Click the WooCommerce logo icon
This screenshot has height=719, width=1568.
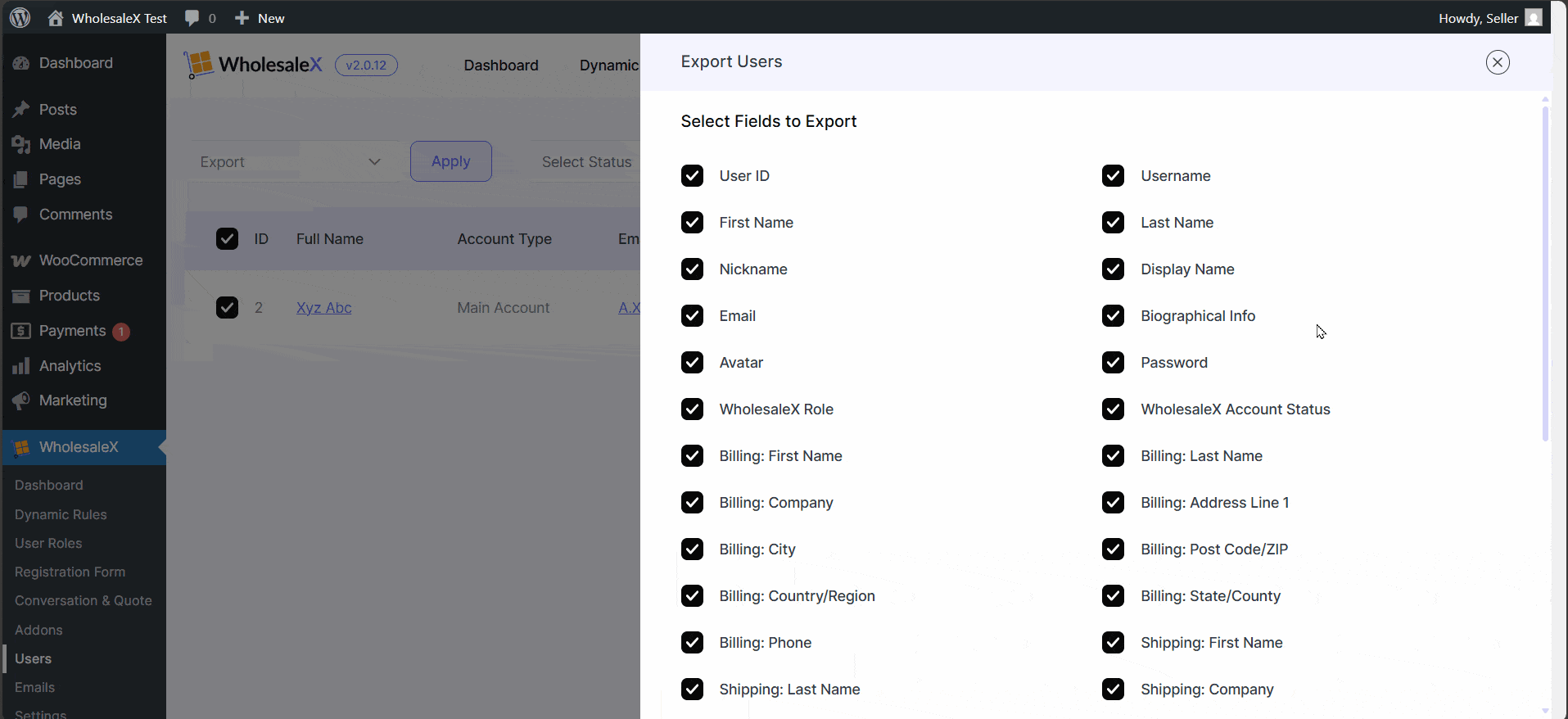(x=21, y=260)
